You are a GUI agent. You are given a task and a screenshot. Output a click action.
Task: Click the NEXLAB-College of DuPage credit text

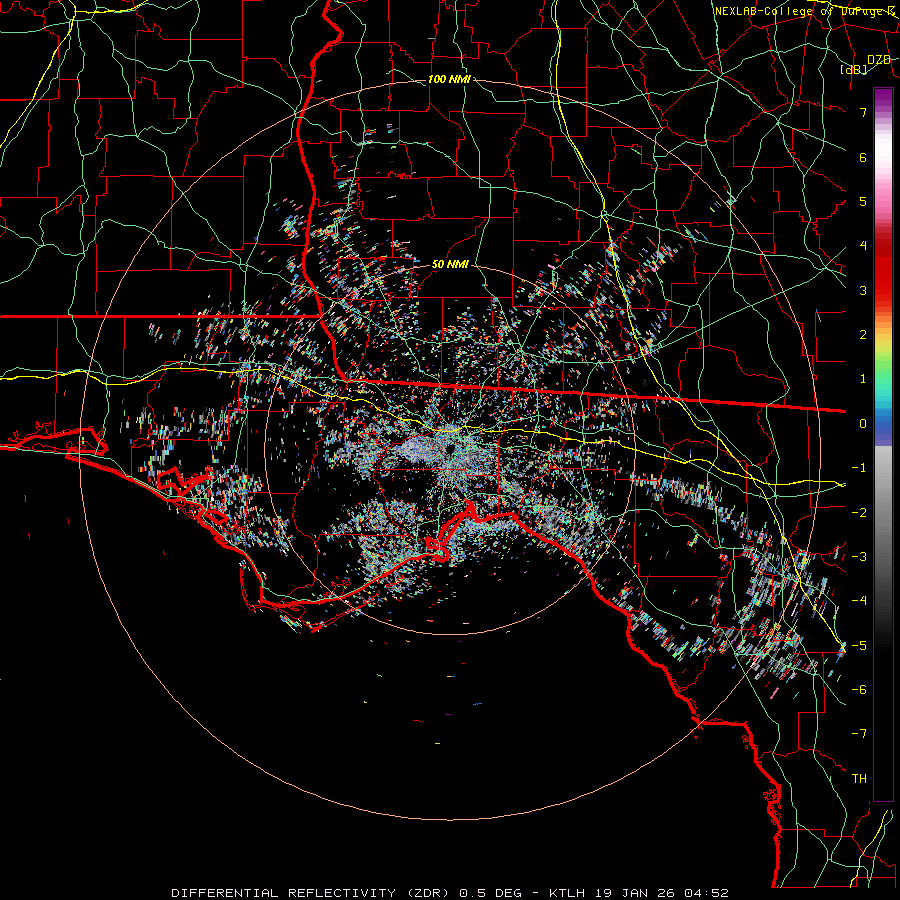805,11
